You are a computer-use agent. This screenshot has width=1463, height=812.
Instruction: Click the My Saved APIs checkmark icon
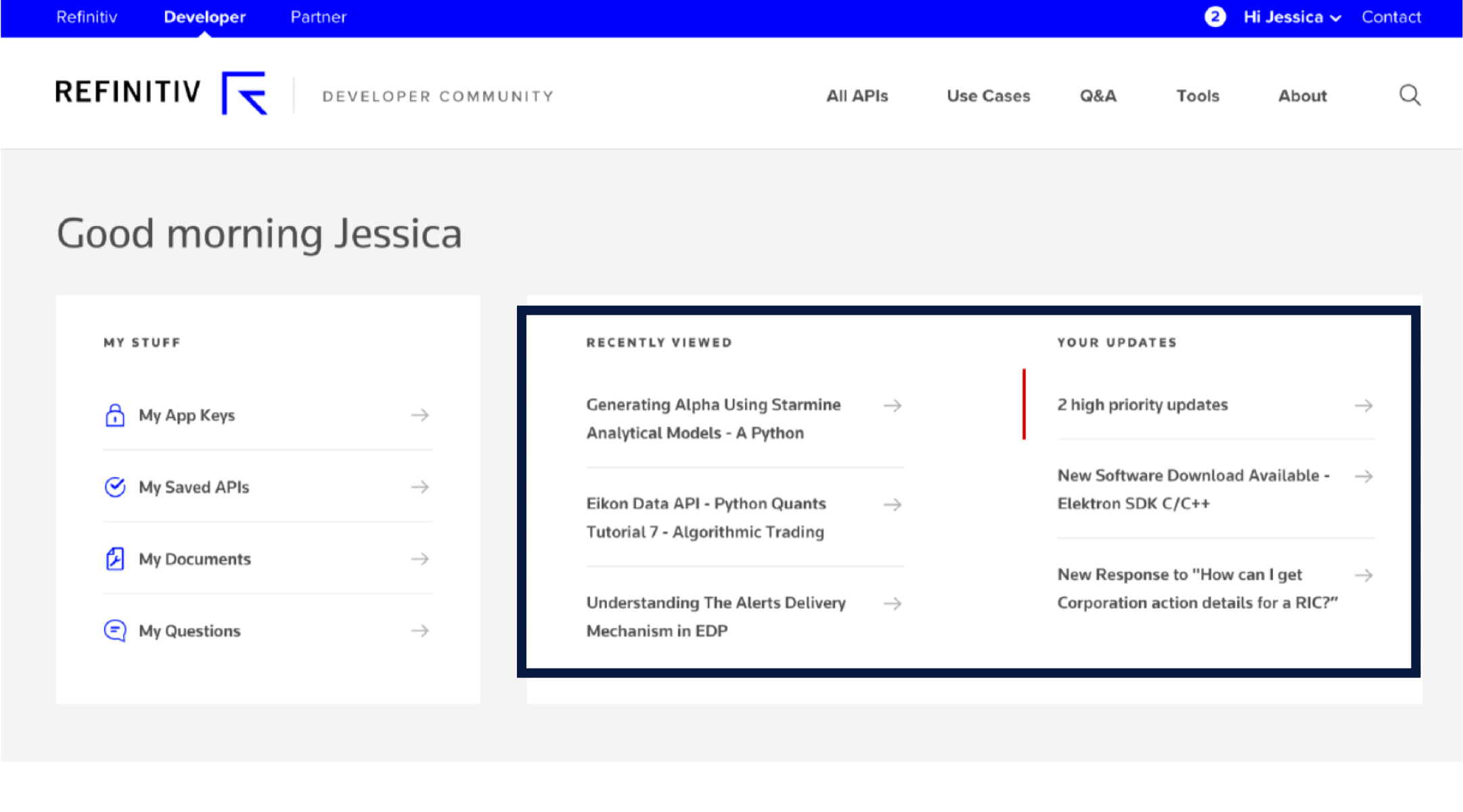click(x=115, y=487)
